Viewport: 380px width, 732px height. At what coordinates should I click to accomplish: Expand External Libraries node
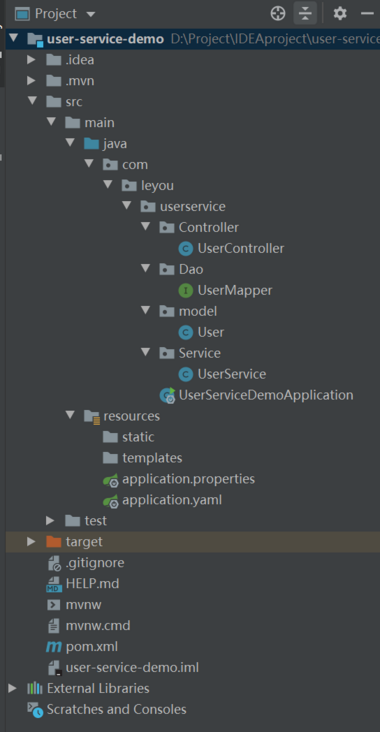point(13,689)
